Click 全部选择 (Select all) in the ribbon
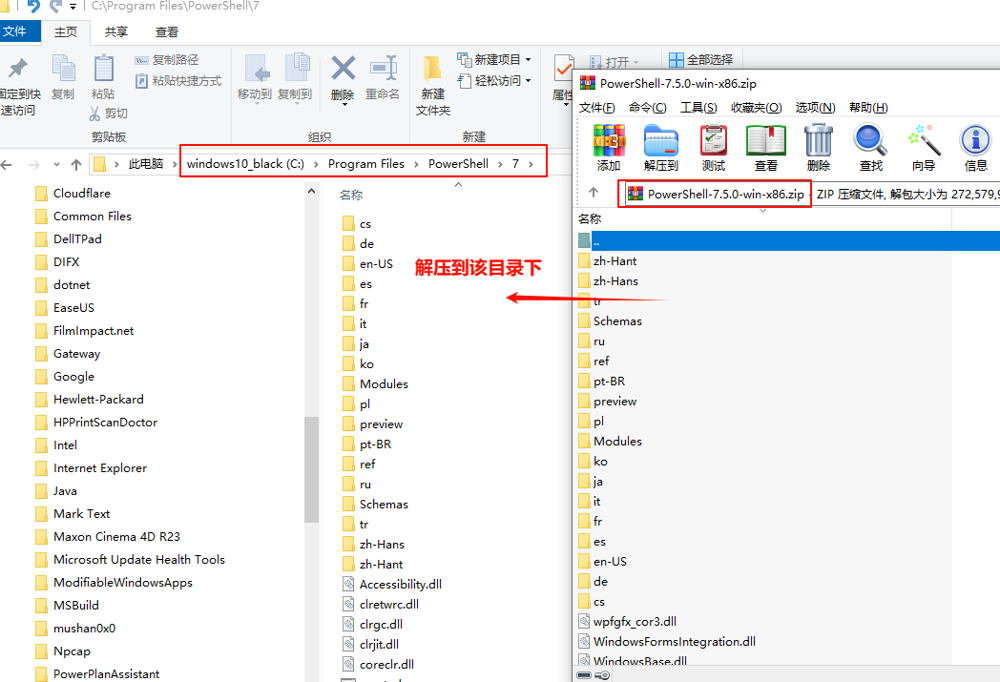This screenshot has height=682, width=1000. (x=701, y=60)
